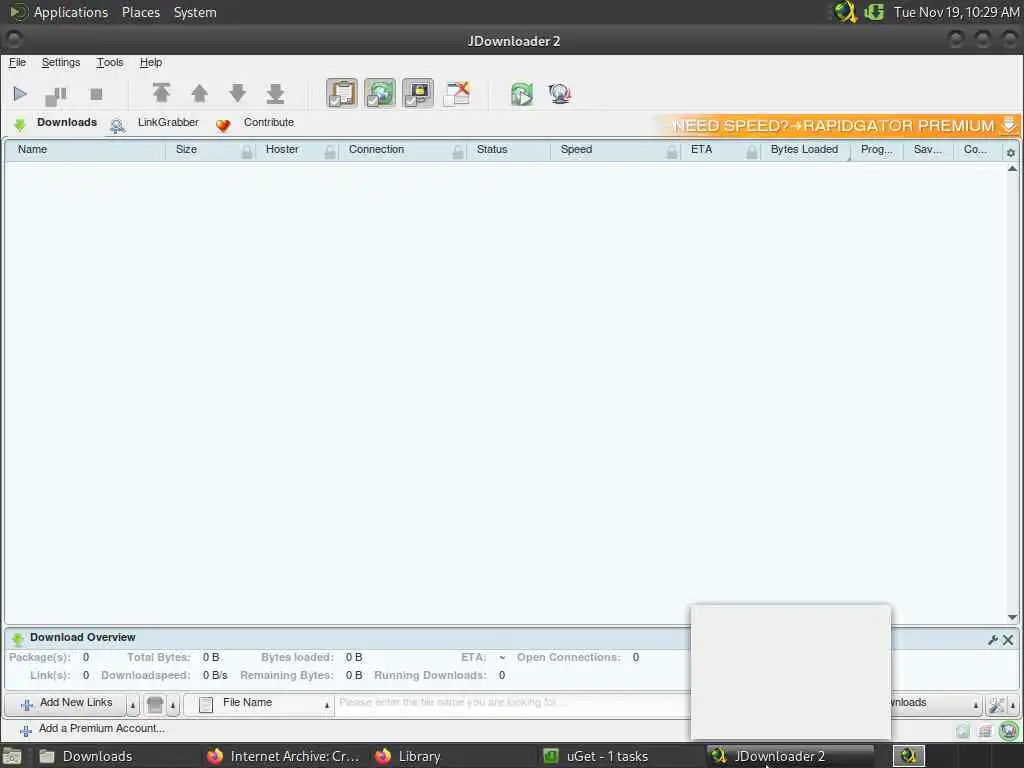Expand the arrow beside the tools icon
1024x768 pixels.
[x=1013, y=705]
